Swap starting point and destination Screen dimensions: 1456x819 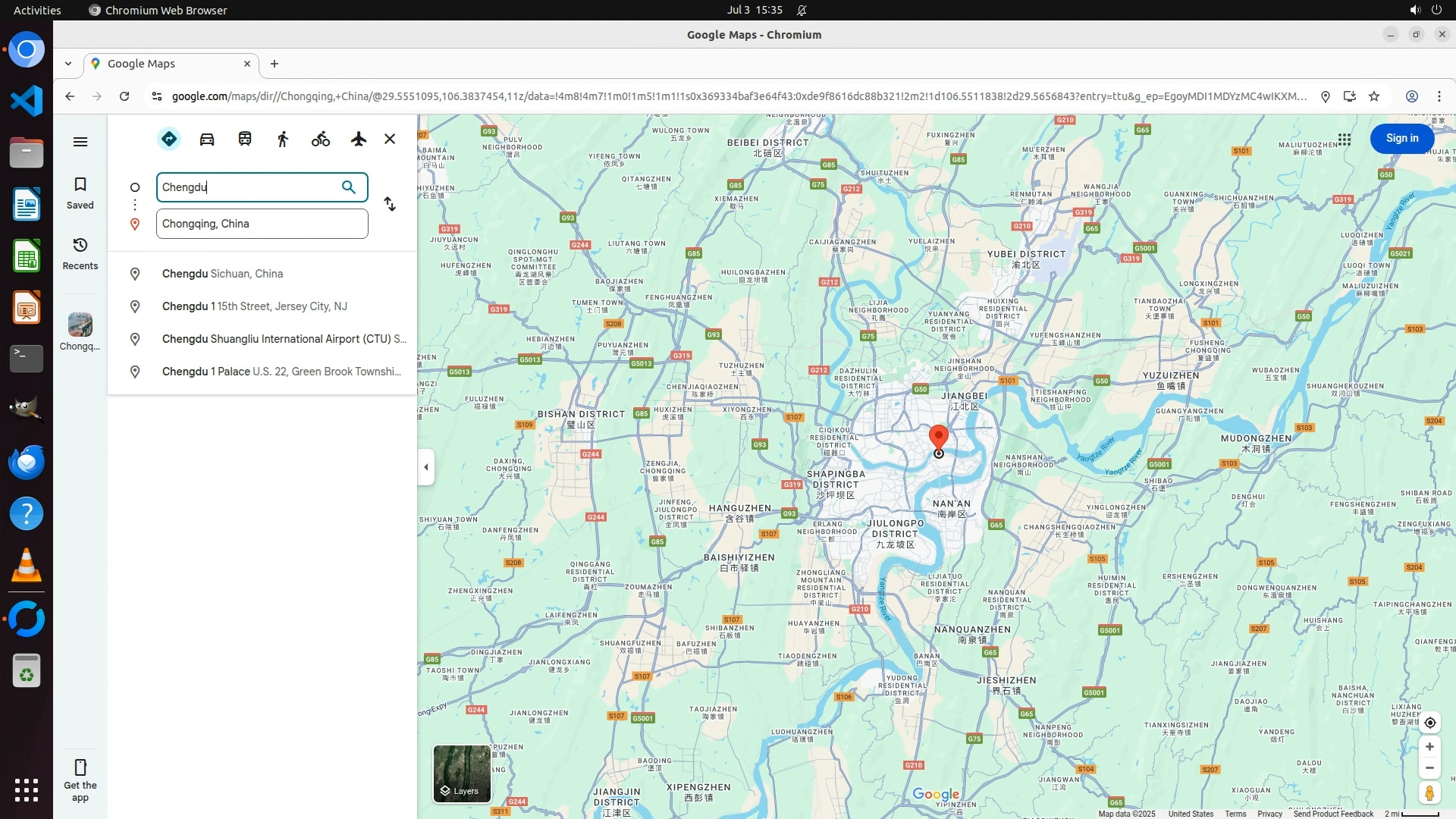pyautogui.click(x=390, y=205)
